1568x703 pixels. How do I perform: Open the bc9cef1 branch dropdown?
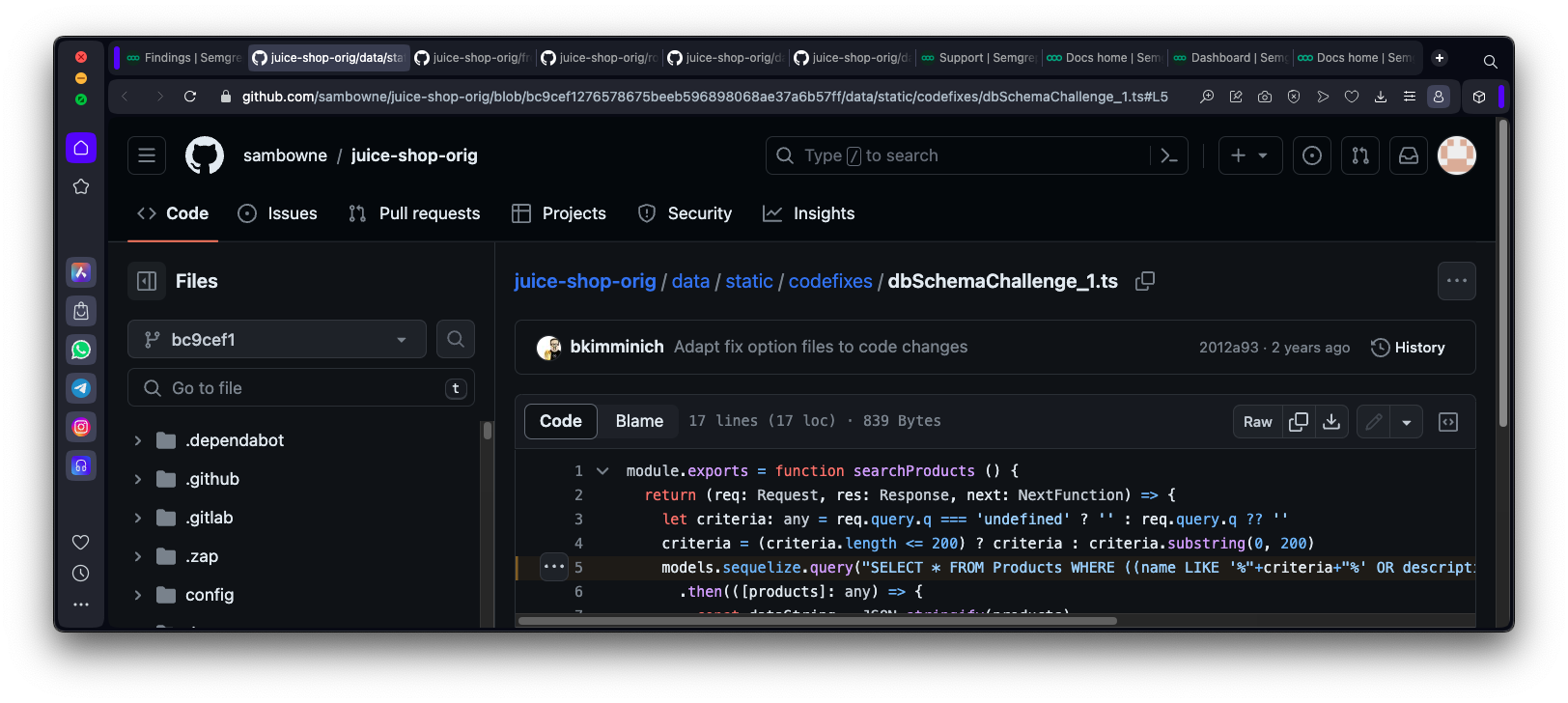(277, 340)
